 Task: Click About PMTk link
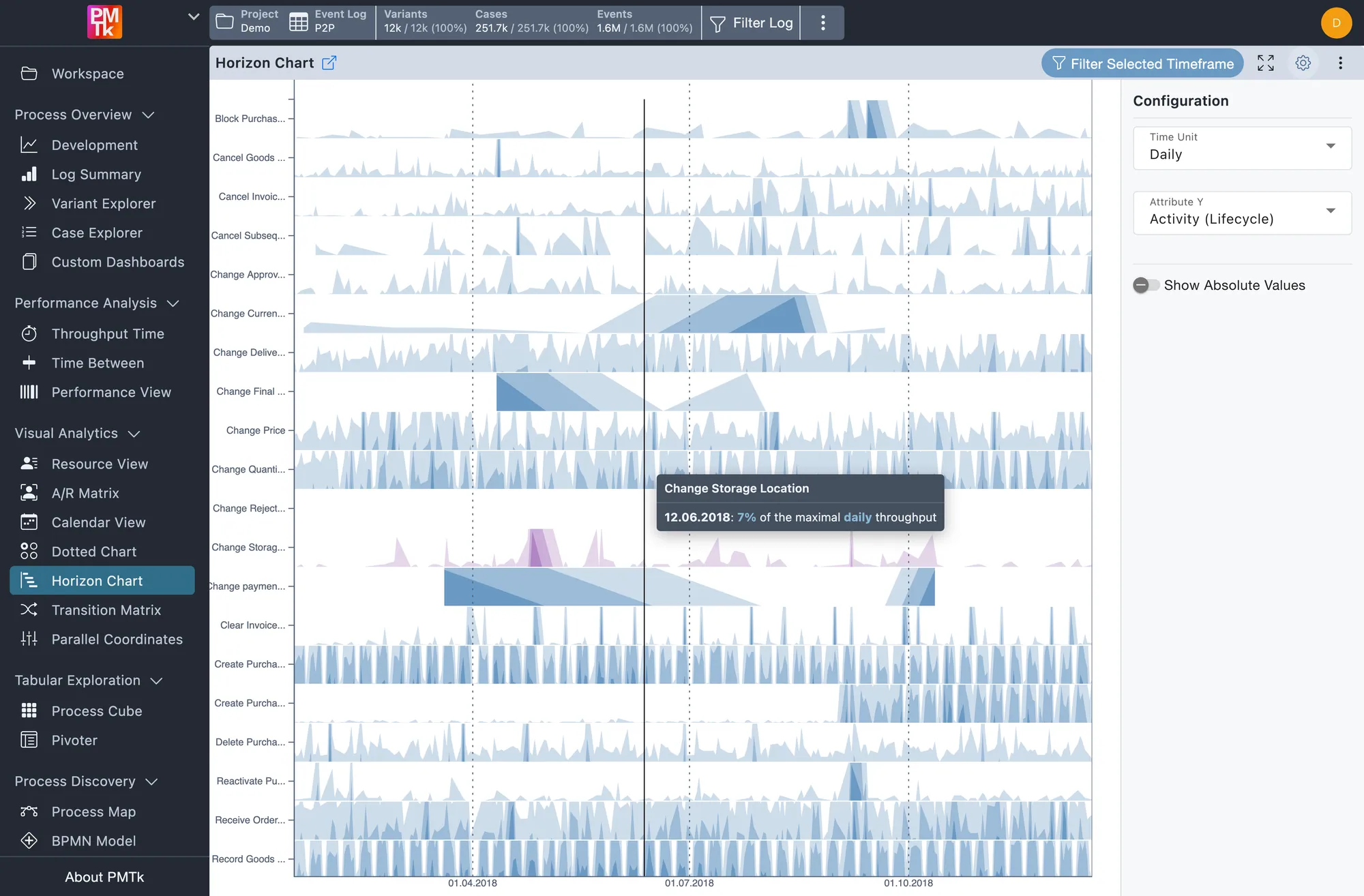coord(104,877)
